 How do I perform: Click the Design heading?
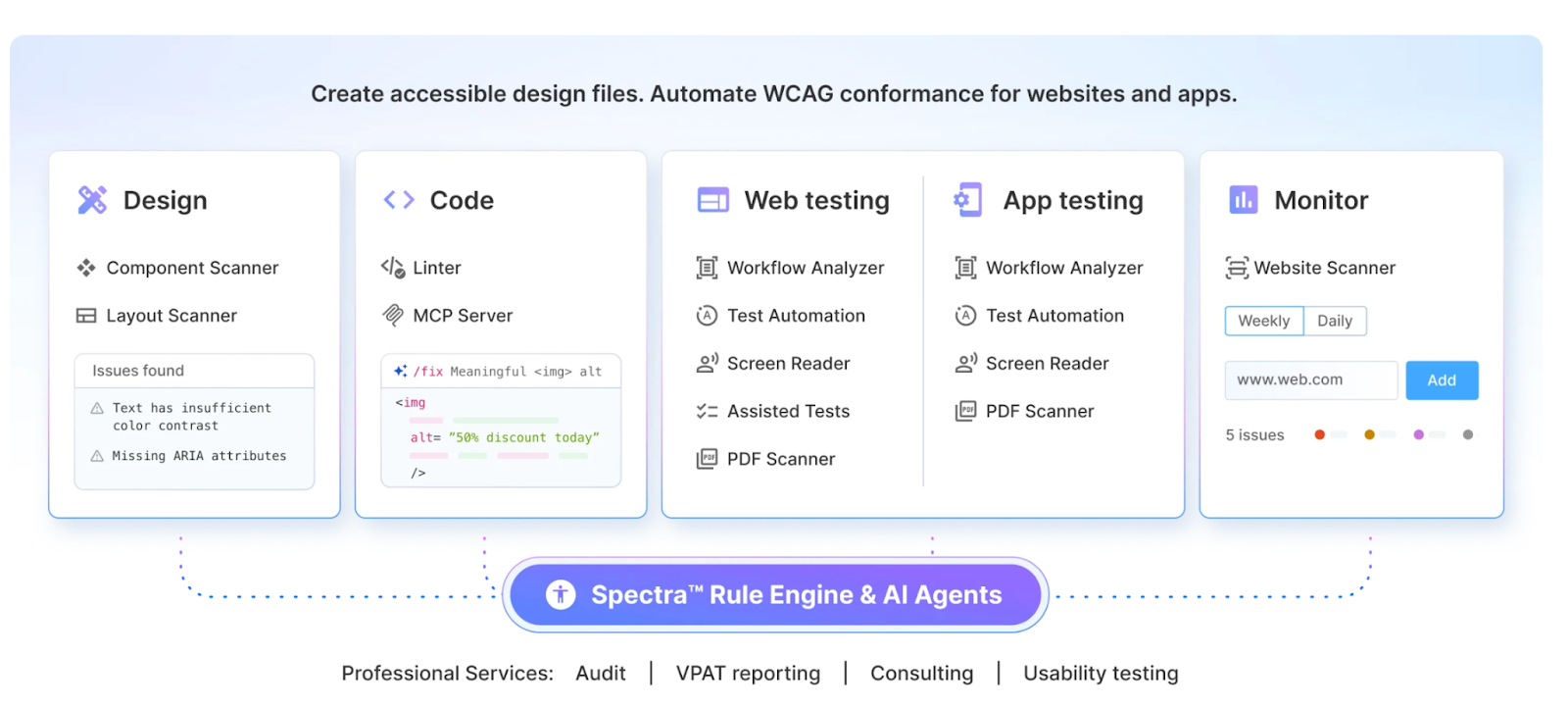pos(165,200)
